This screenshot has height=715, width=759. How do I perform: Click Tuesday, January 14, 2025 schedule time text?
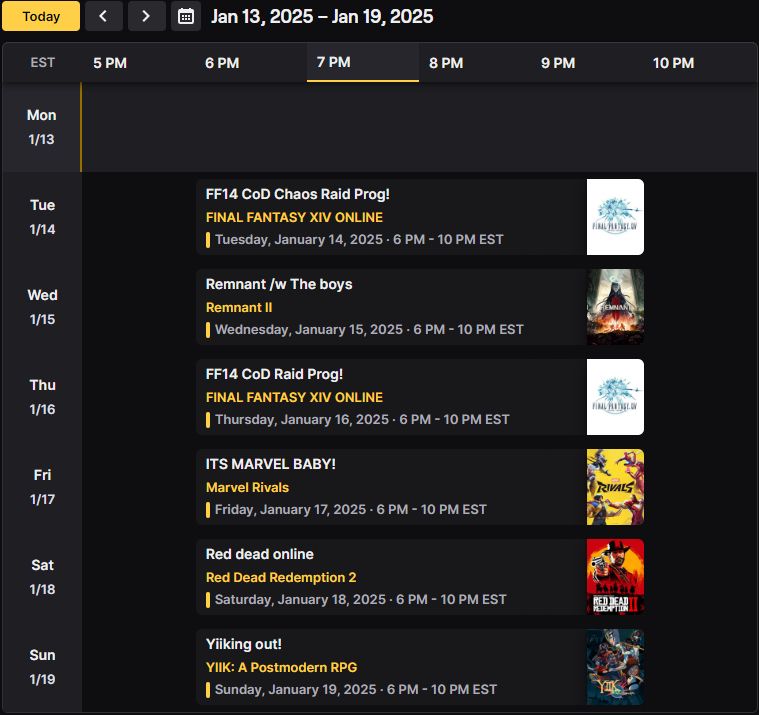[359, 240]
